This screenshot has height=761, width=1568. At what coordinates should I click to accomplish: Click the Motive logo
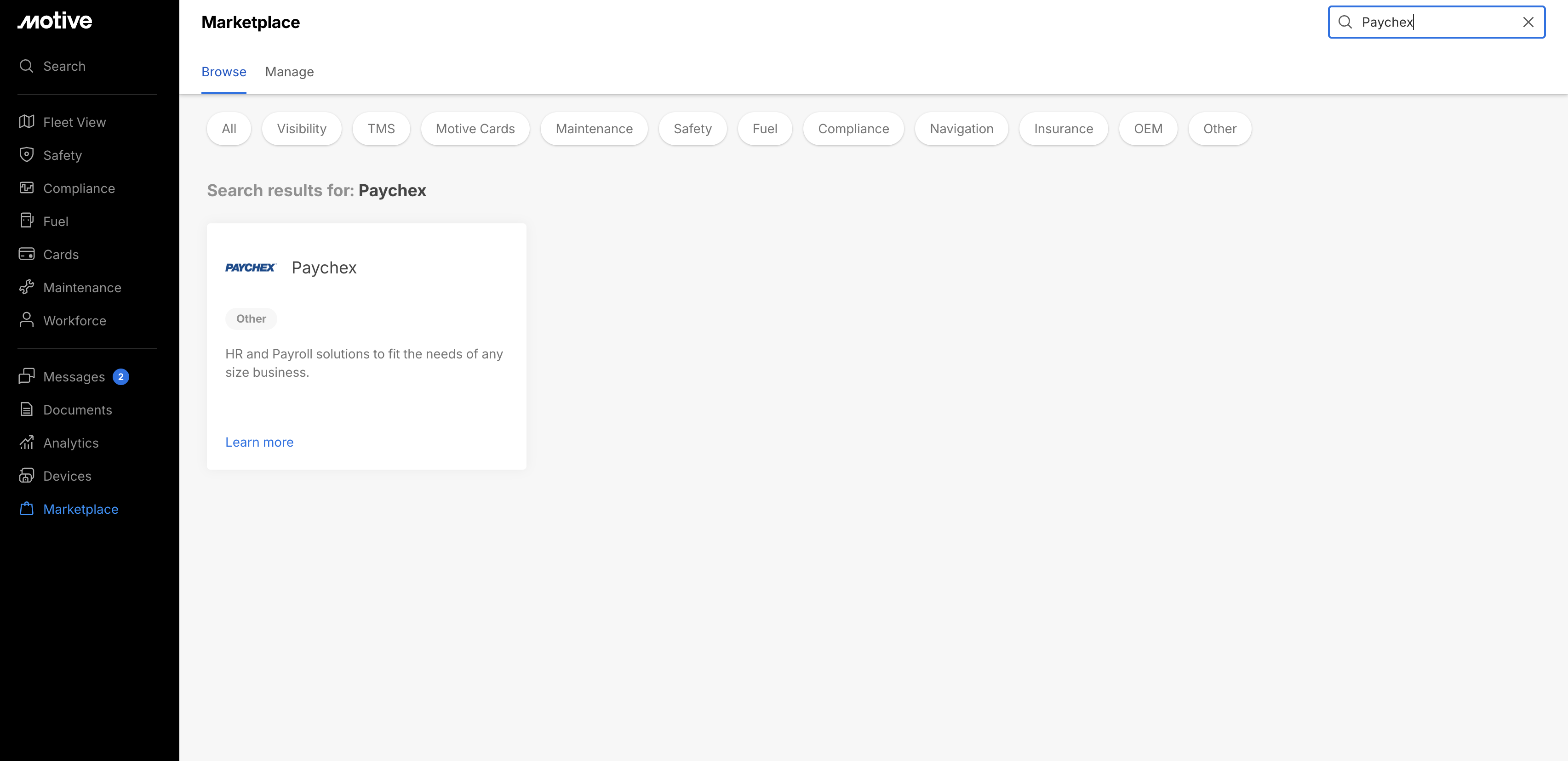coord(55,21)
